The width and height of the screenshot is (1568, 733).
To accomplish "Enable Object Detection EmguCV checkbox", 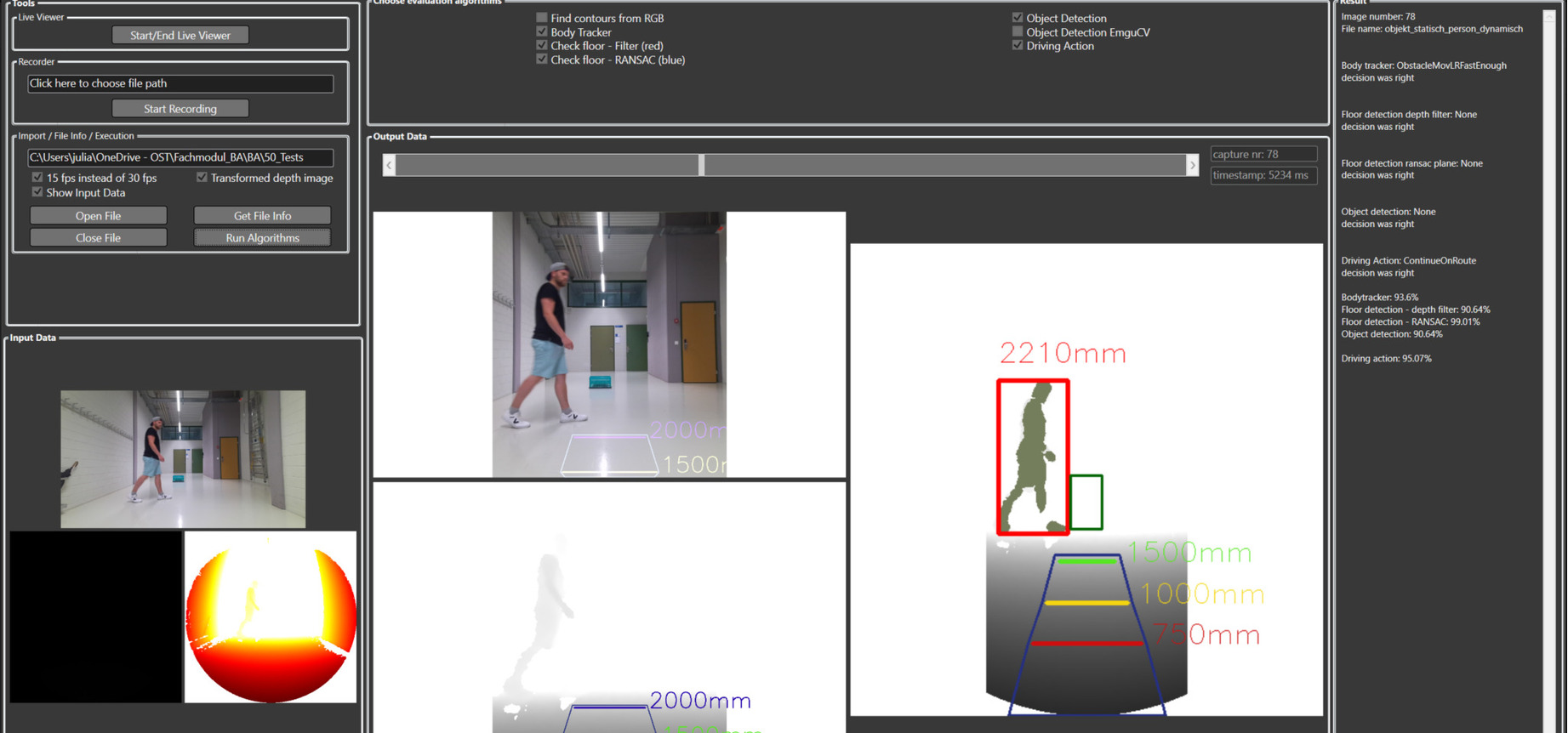I will click(x=1018, y=31).
